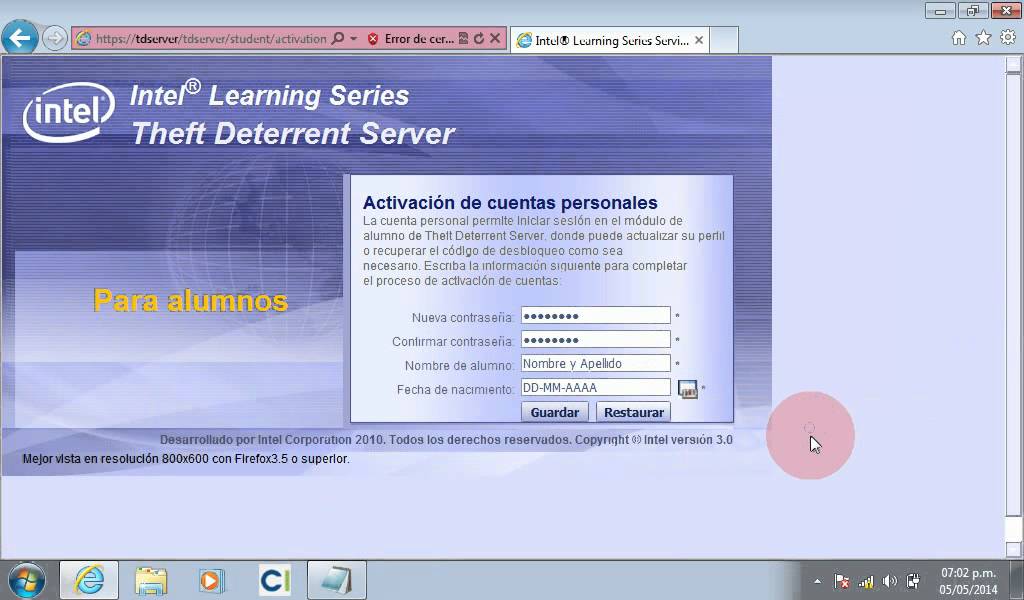Open Internet Explorer from the taskbar
This screenshot has height=600, width=1024.
[x=89, y=580]
